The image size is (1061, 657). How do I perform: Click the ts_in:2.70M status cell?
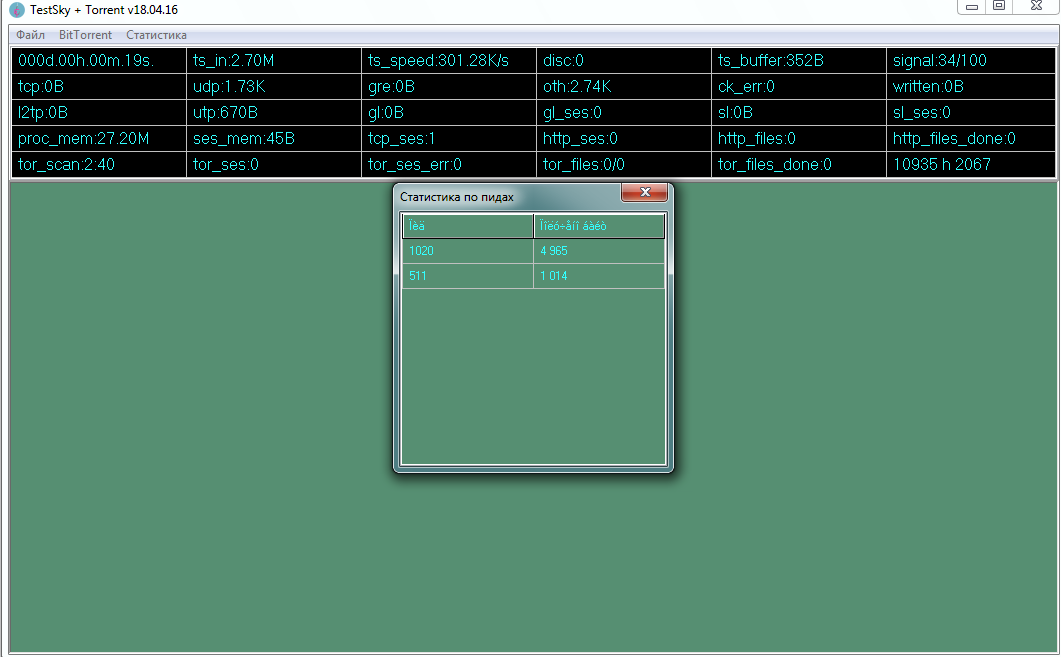click(273, 61)
